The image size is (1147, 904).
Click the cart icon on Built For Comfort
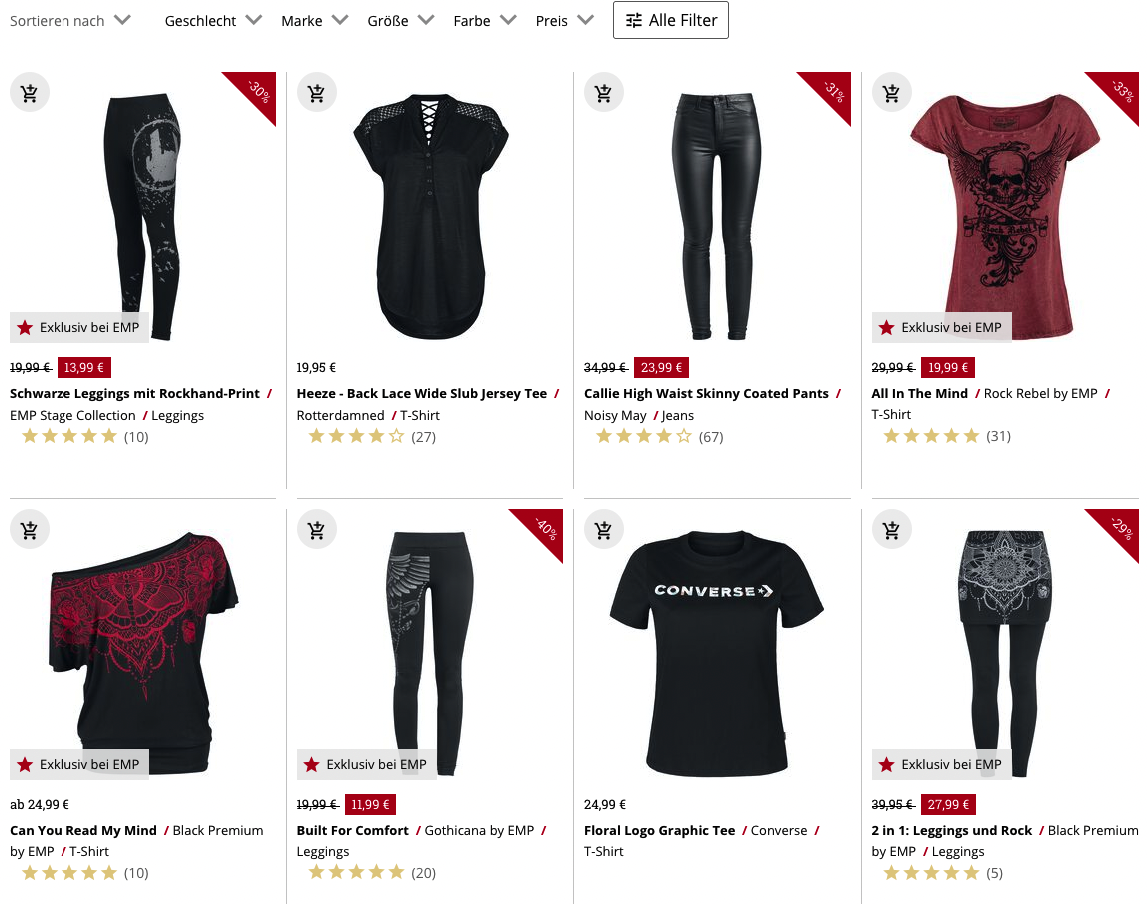click(x=316, y=528)
